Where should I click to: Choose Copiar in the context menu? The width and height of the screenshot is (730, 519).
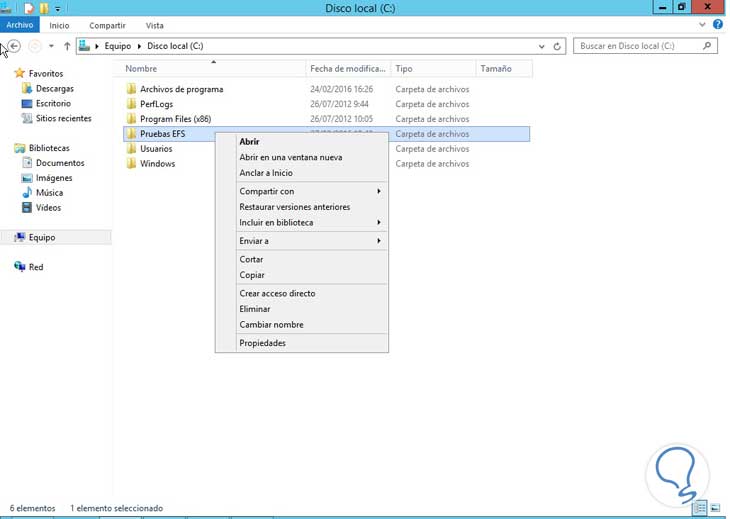[302, 275]
